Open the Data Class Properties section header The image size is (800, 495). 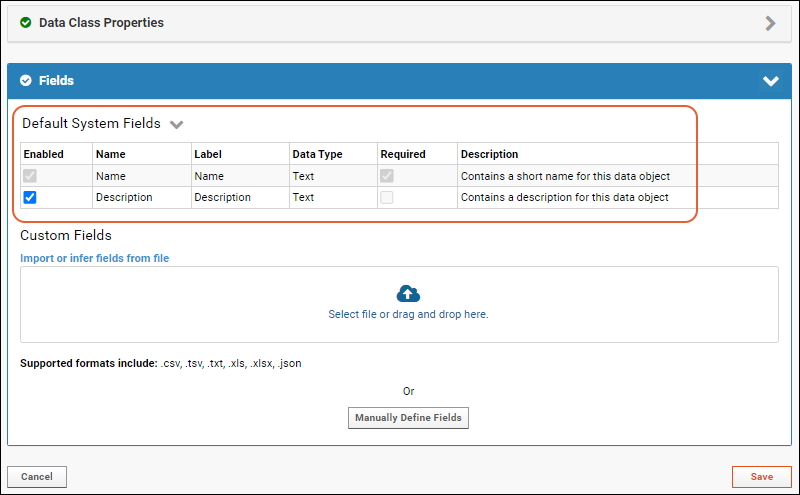[399, 23]
